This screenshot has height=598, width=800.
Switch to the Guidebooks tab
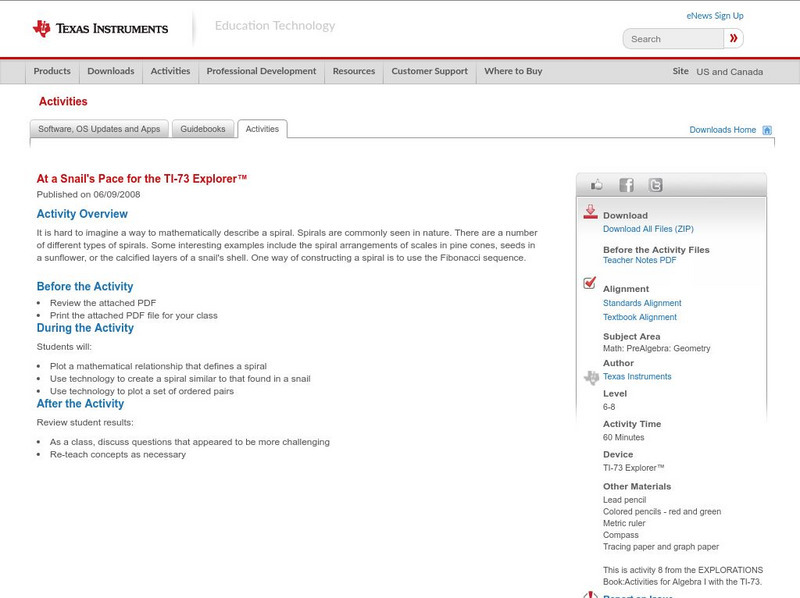pyautogui.click(x=203, y=129)
